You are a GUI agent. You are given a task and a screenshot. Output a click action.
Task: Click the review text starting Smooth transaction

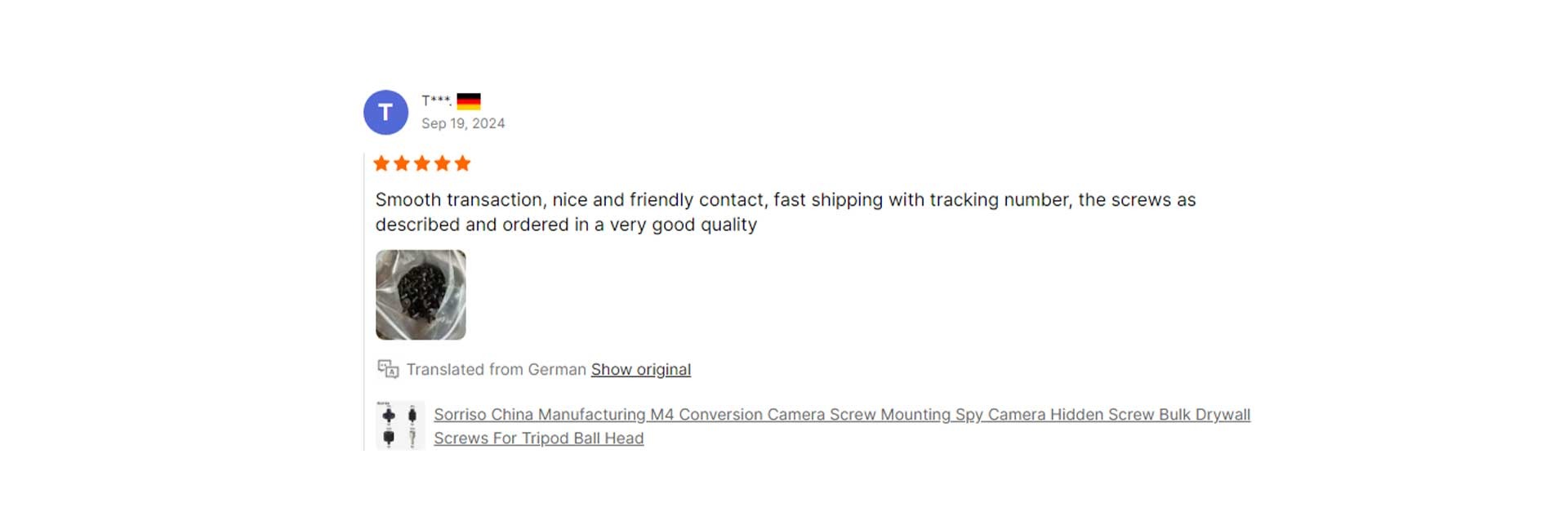pos(786,212)
